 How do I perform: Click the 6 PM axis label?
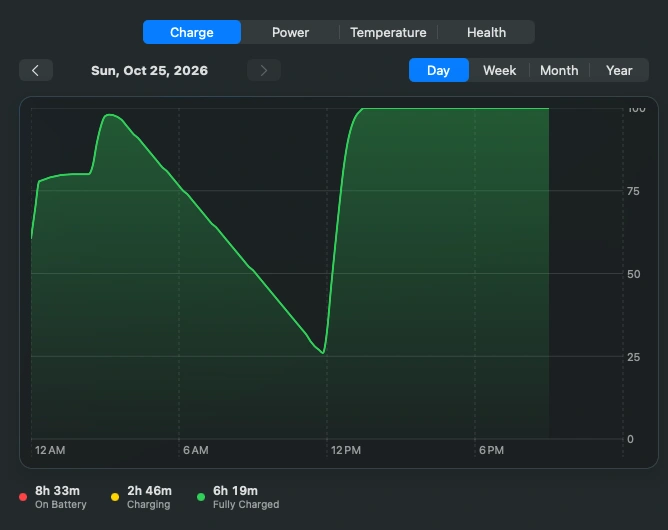(x=491, y=450)
